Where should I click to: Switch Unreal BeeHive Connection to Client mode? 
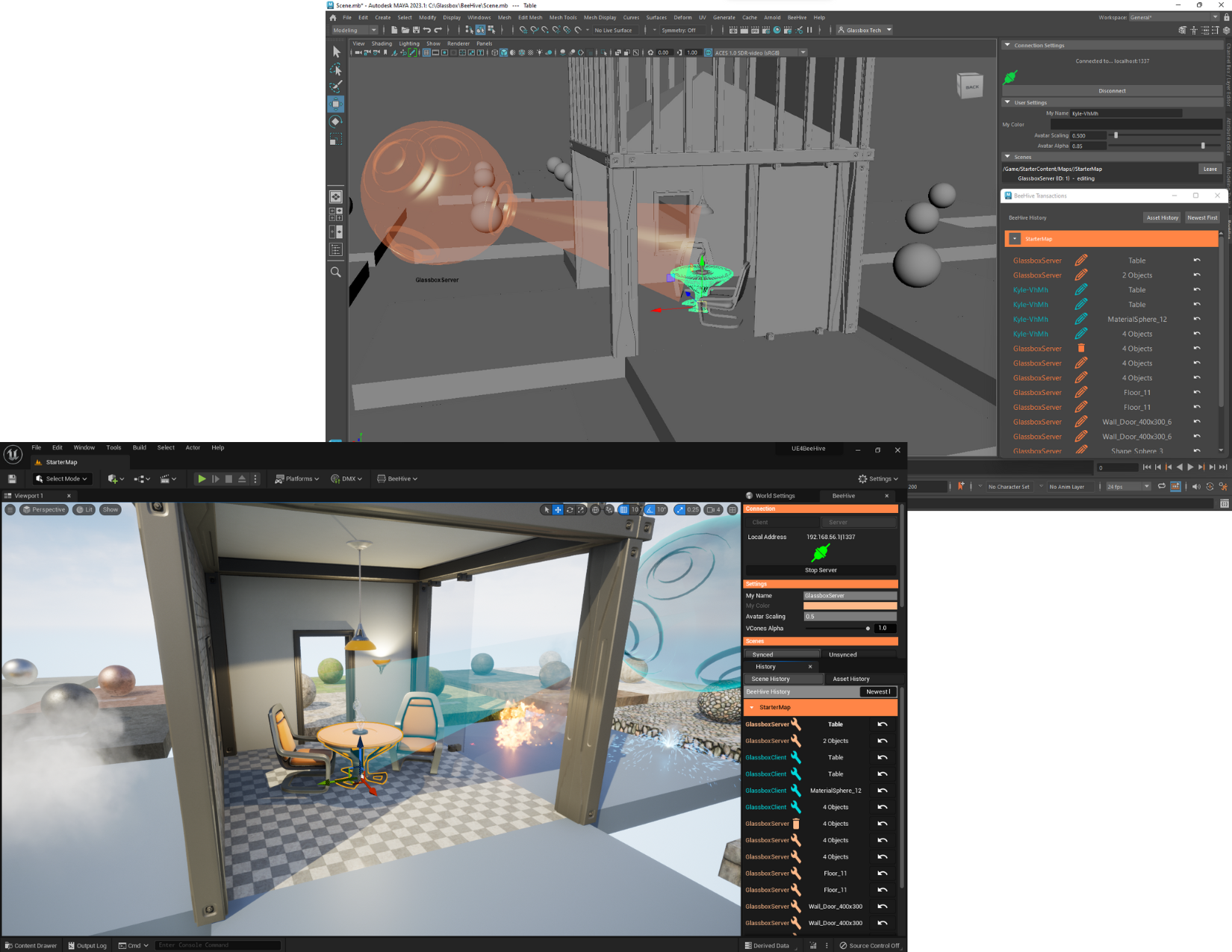(x=782, y=522)
